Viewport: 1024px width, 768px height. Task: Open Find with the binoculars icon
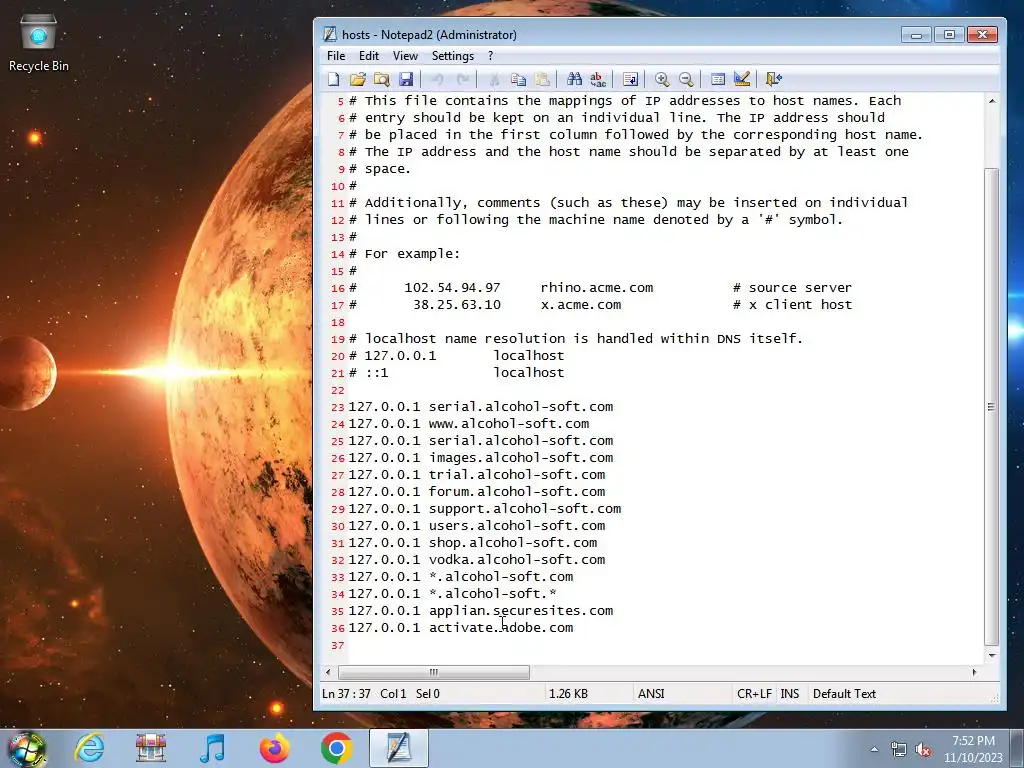tap(574, 80)
